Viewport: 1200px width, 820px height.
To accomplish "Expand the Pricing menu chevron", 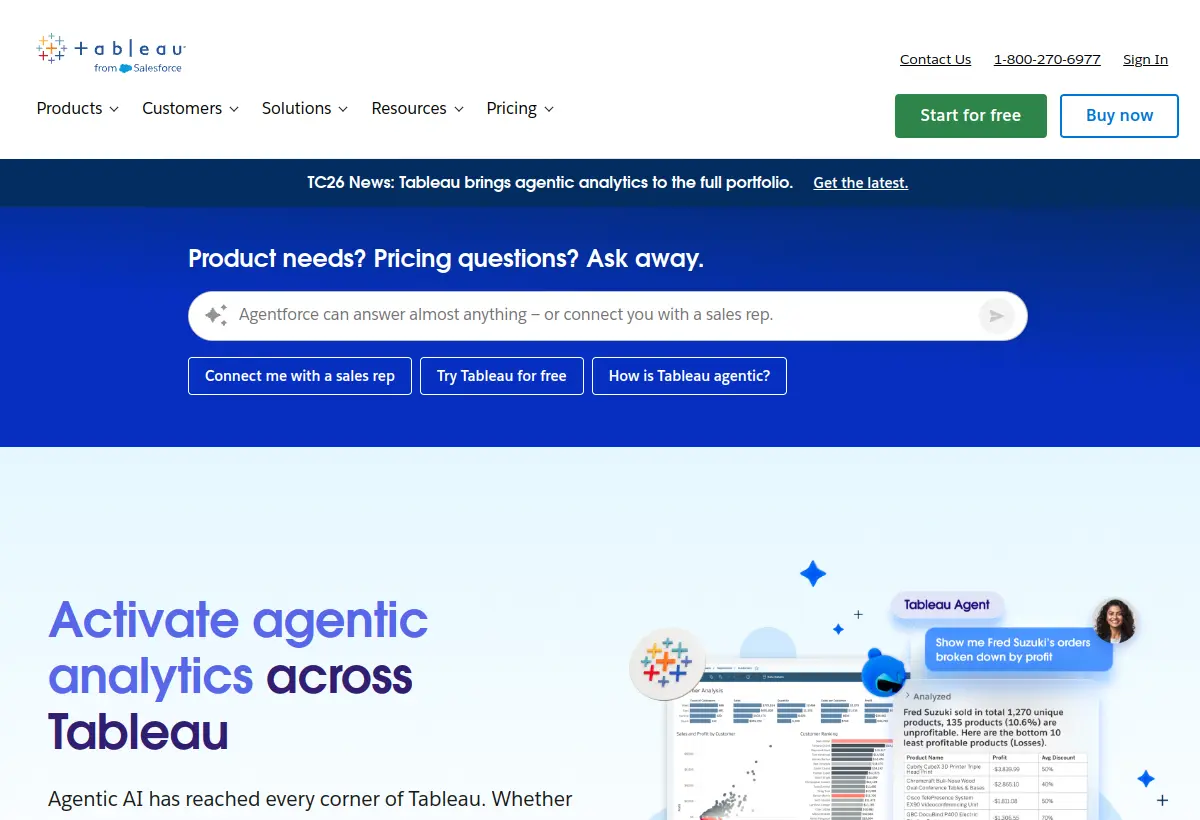I will point(549,109).
